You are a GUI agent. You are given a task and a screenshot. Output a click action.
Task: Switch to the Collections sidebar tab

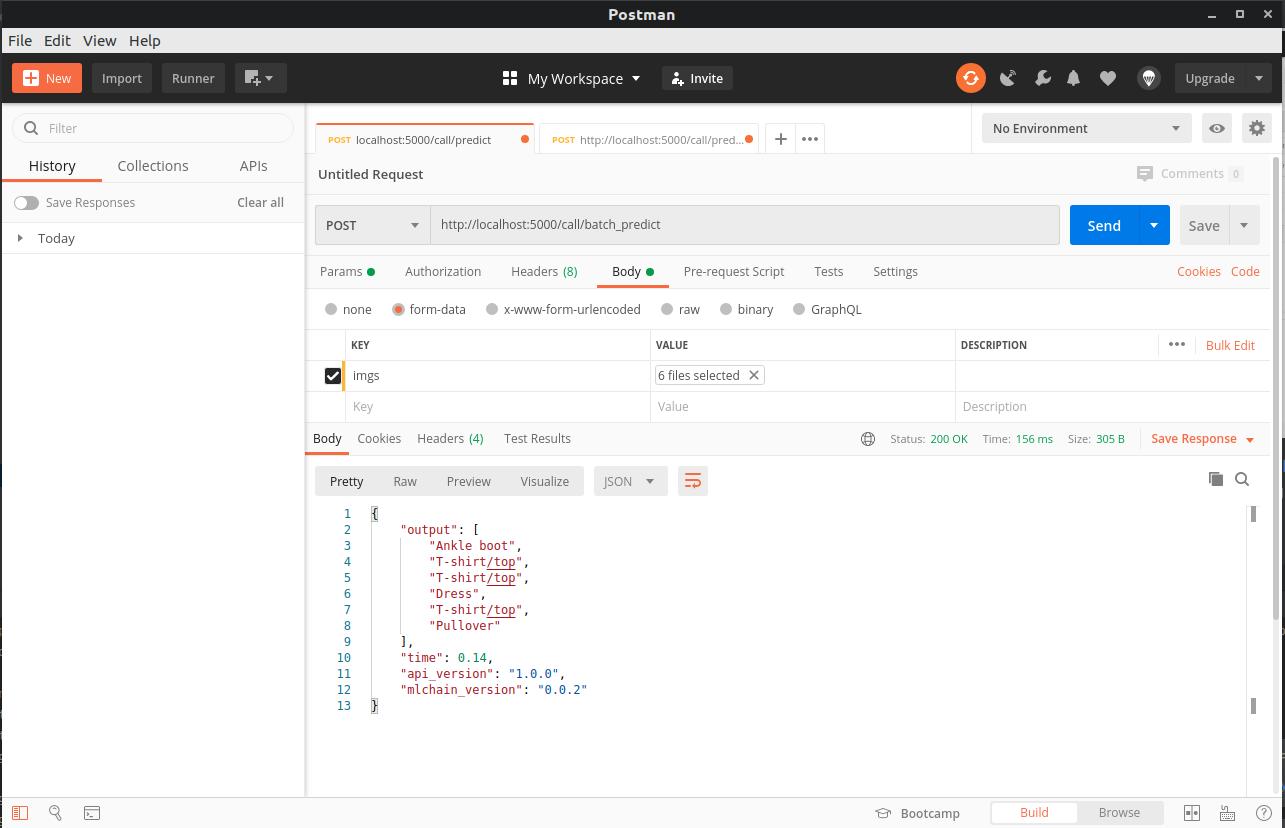[153, 166]
